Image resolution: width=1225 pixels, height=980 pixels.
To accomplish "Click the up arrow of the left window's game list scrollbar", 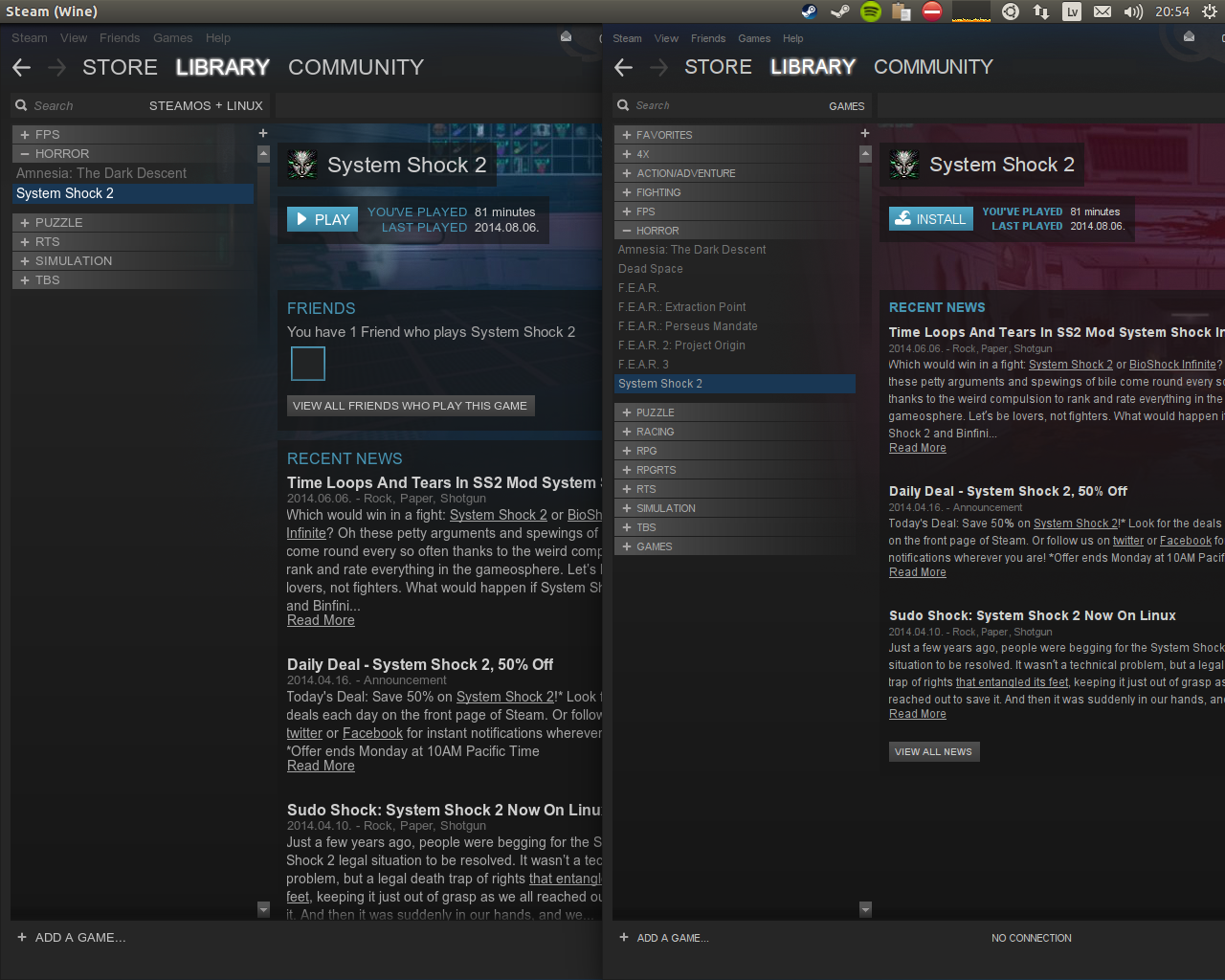I will tap(263, 153).
